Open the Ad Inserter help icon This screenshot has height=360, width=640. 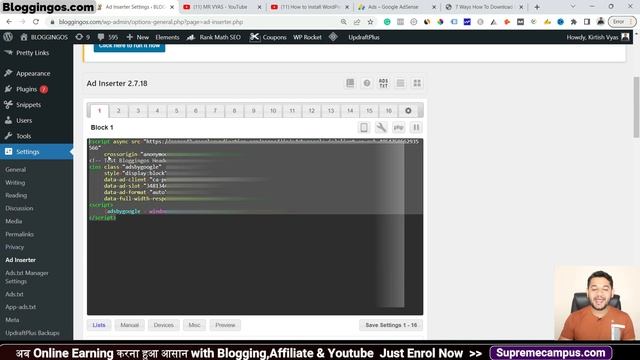(x=367, y=83)
